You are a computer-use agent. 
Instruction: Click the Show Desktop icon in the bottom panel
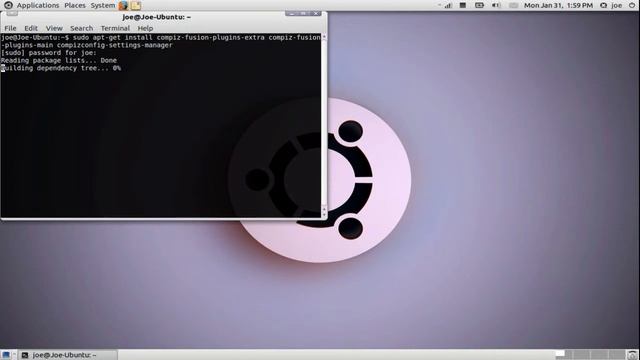[6, 355]
